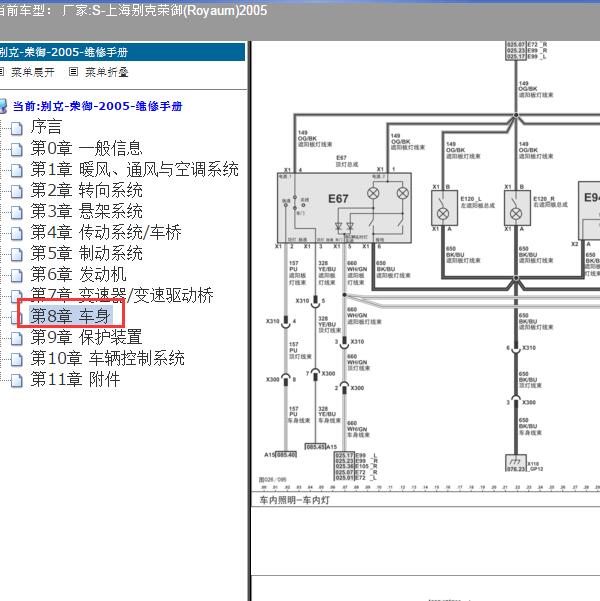The width and height of the screenshot is (600, 601).
Task: Select the highlighted 第8章 车身 chapter
Action: click(x=71, y=316)
